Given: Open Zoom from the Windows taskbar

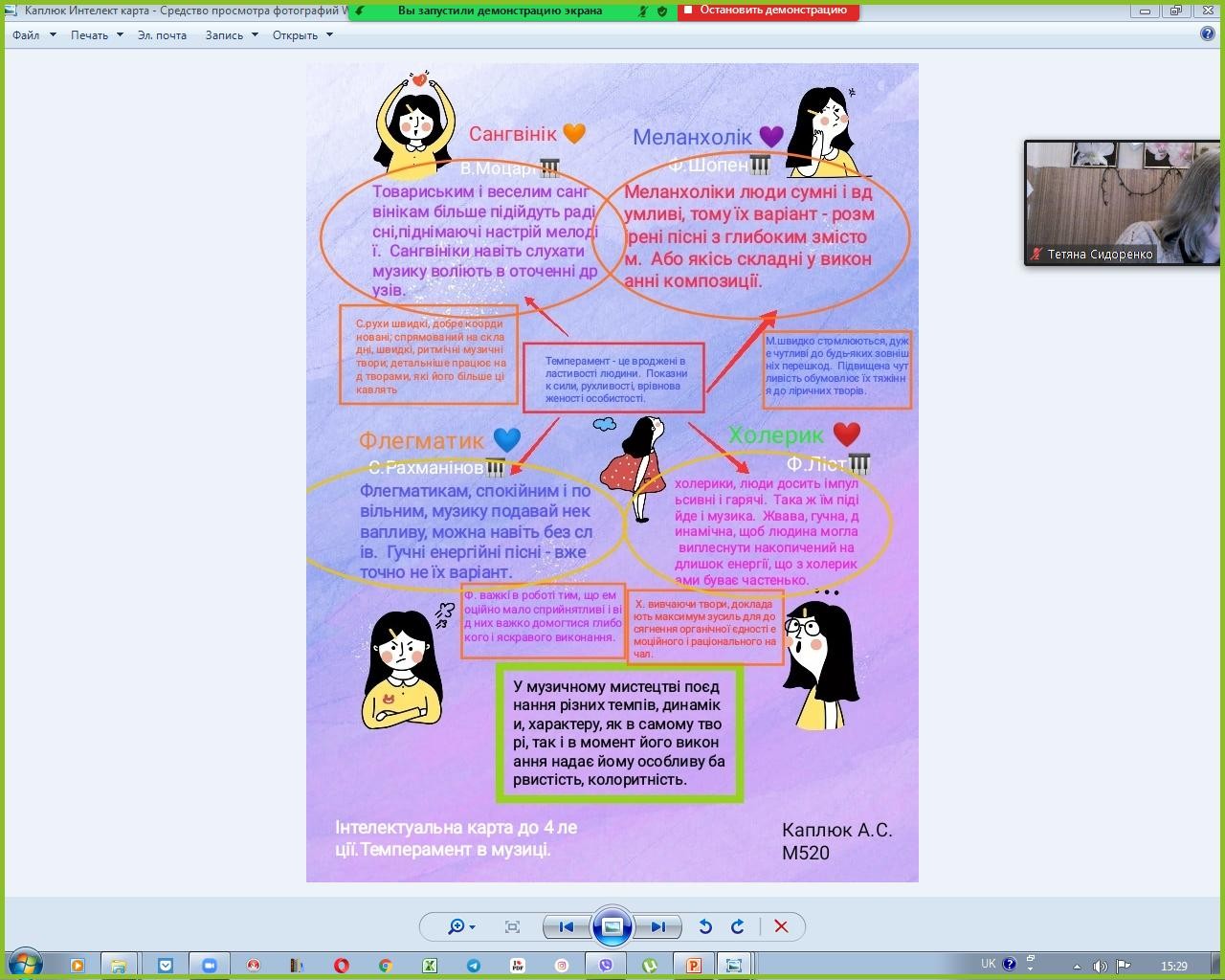Looking at the screenshot, I should [209, 966].
